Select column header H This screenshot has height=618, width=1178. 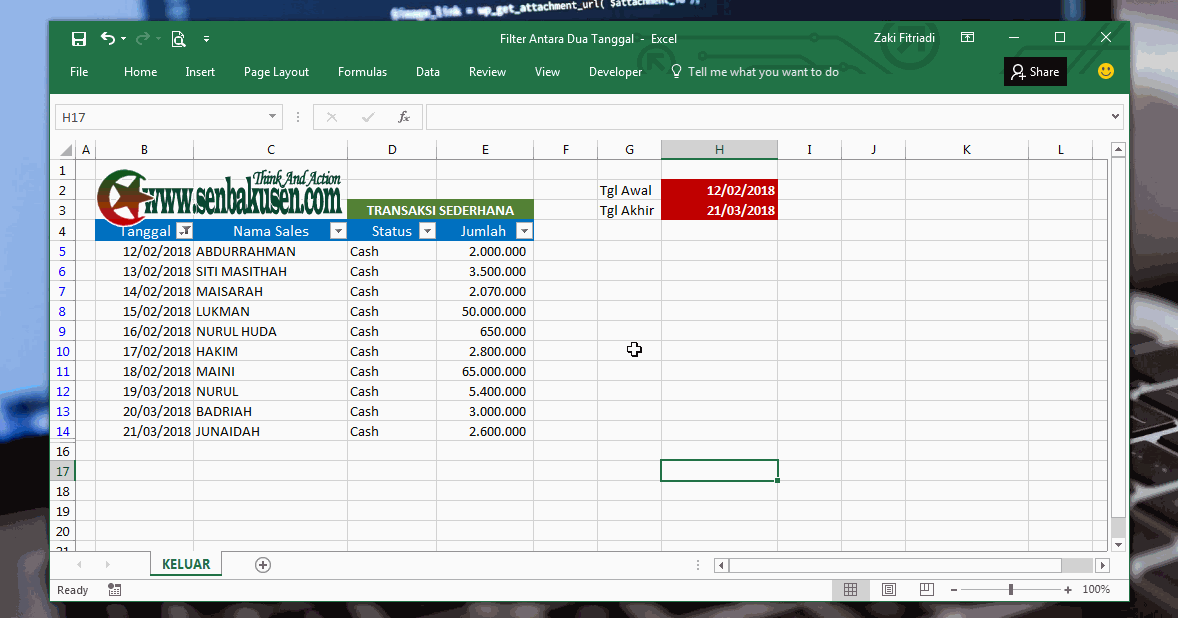[x=719, y=149]
